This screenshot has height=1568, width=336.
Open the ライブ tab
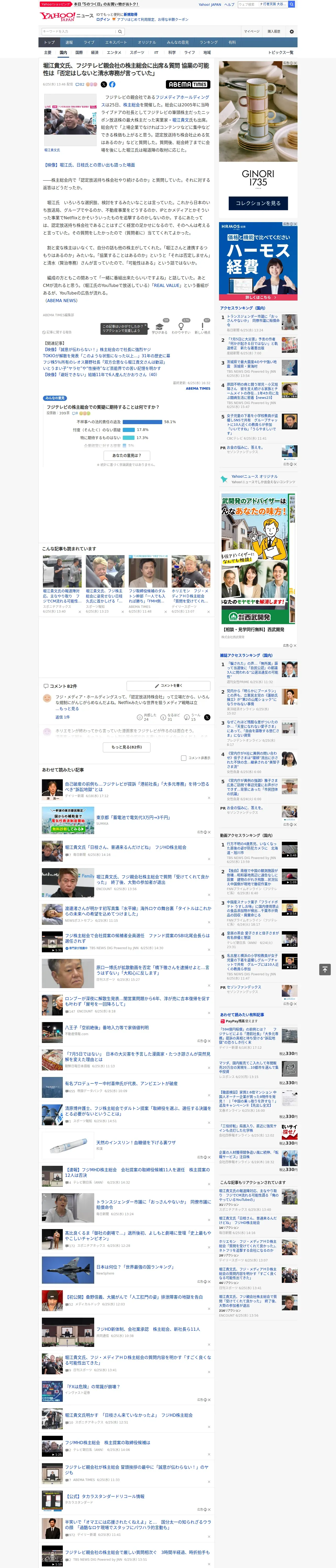pyautogui.click(x=89, y=43)
